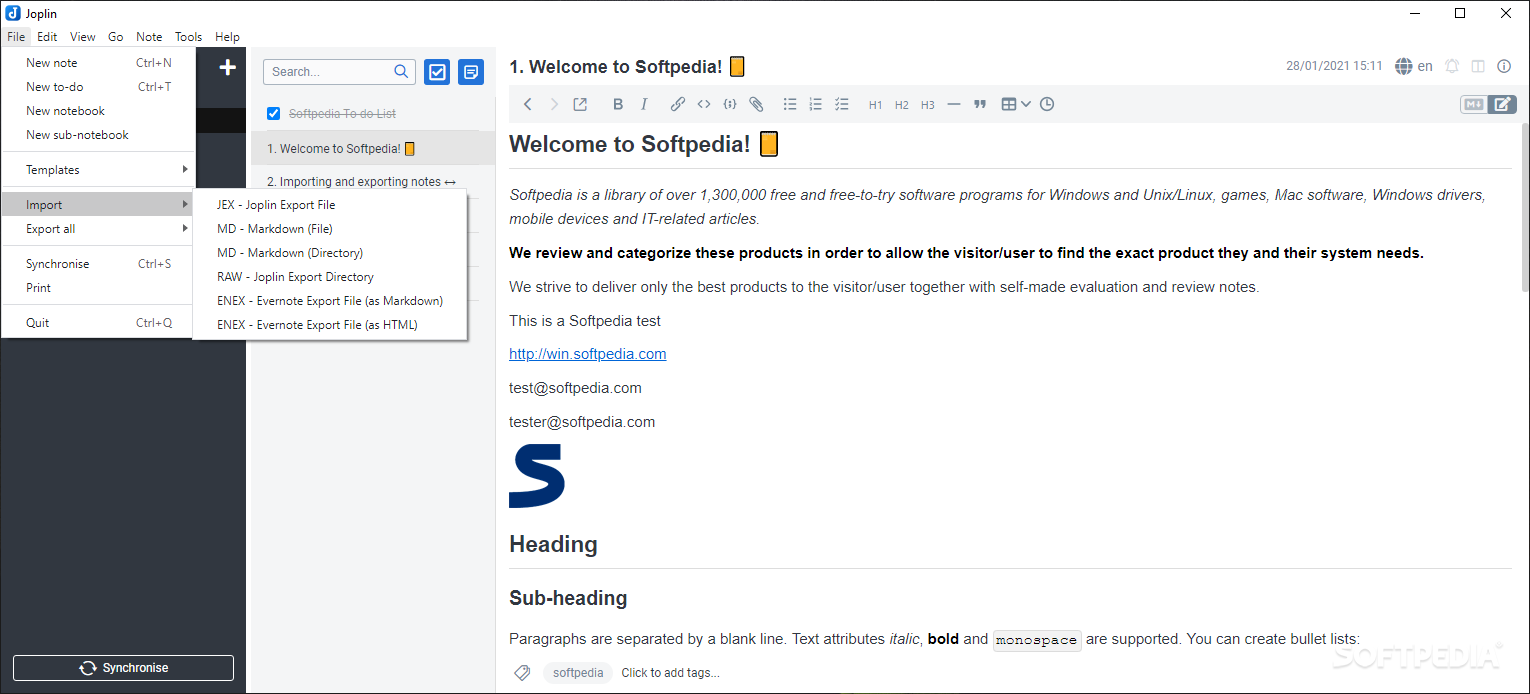Open the Help menu
The image size is (1530, 694).
228,37
